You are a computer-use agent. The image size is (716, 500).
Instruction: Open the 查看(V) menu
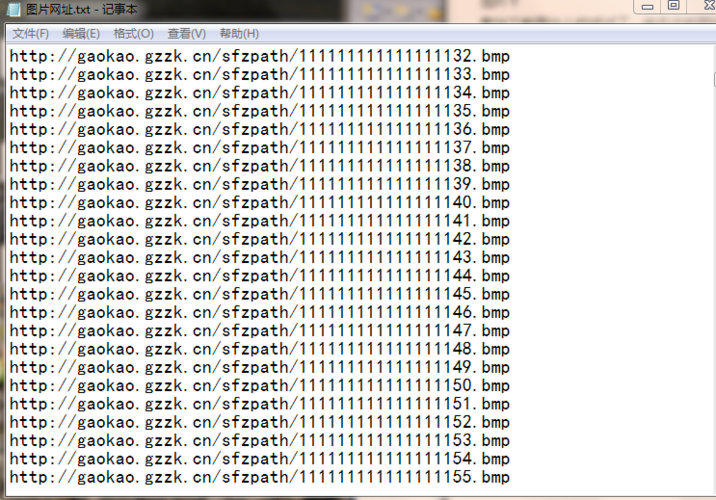186,34
